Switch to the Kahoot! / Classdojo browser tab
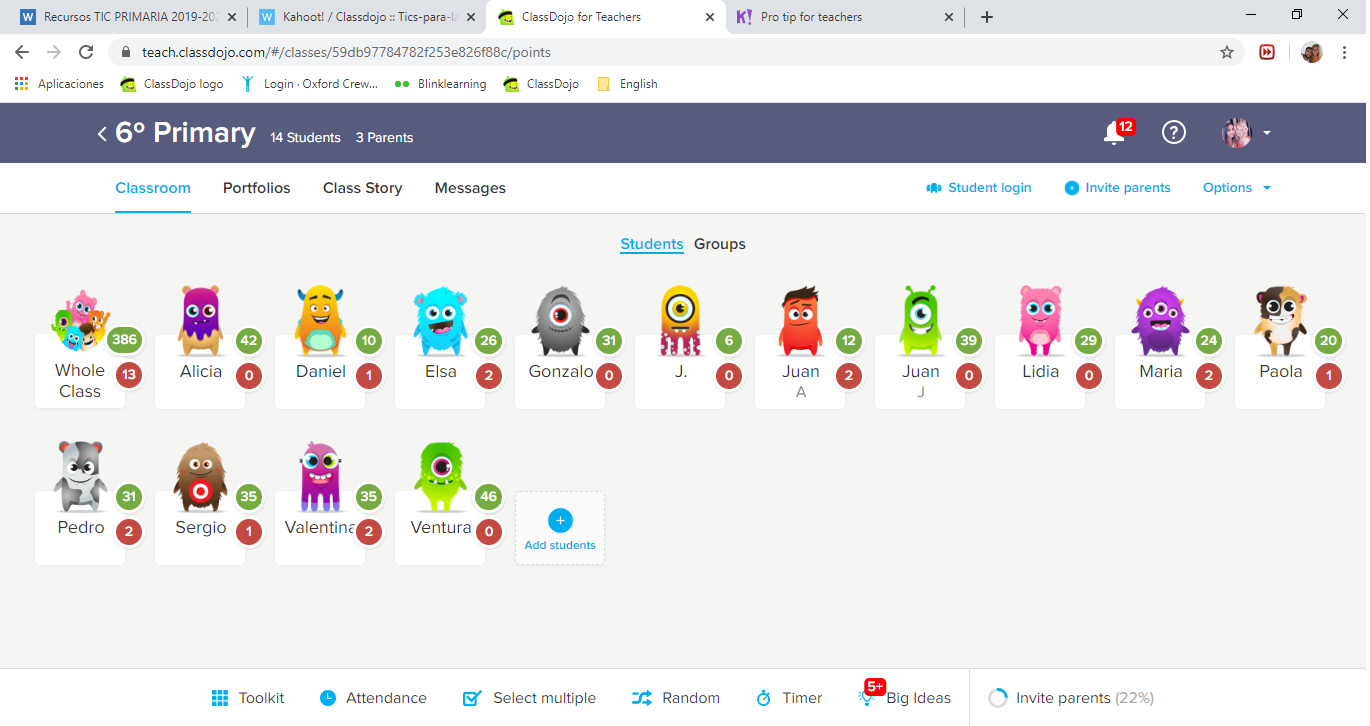 366,17
